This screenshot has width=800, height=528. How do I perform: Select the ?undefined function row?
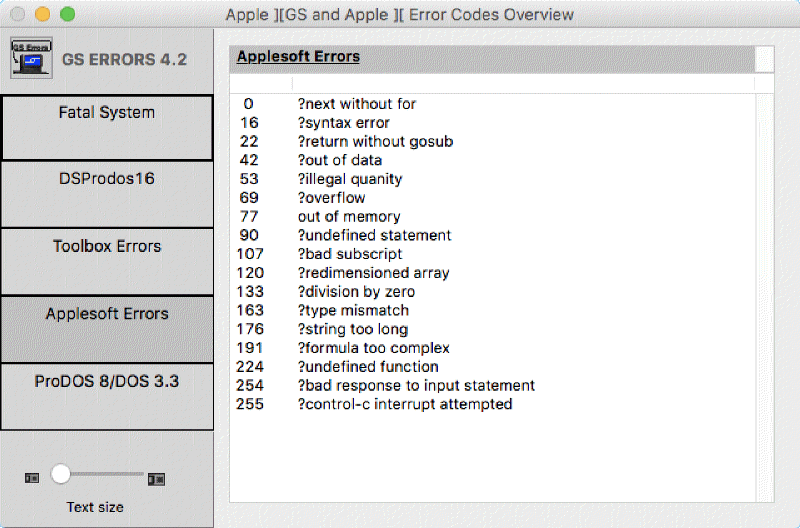492,367
